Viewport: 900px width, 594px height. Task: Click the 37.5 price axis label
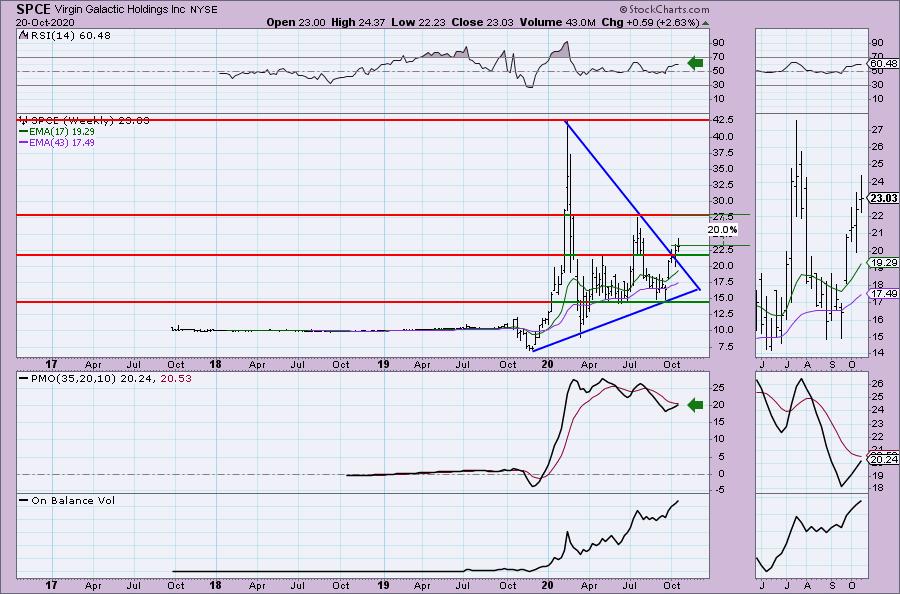click(724, 153)
